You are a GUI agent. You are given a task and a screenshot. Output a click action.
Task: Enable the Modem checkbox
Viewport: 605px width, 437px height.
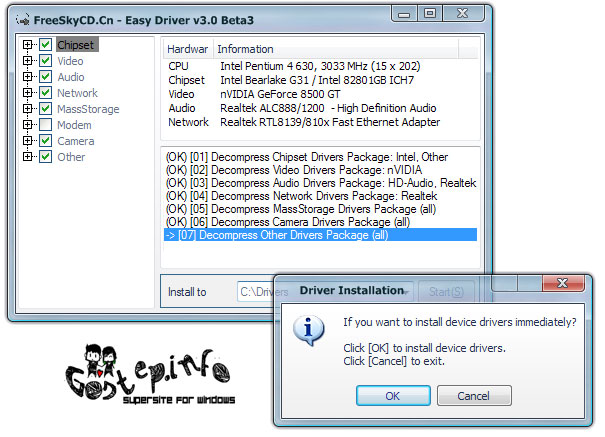point(46,125)
